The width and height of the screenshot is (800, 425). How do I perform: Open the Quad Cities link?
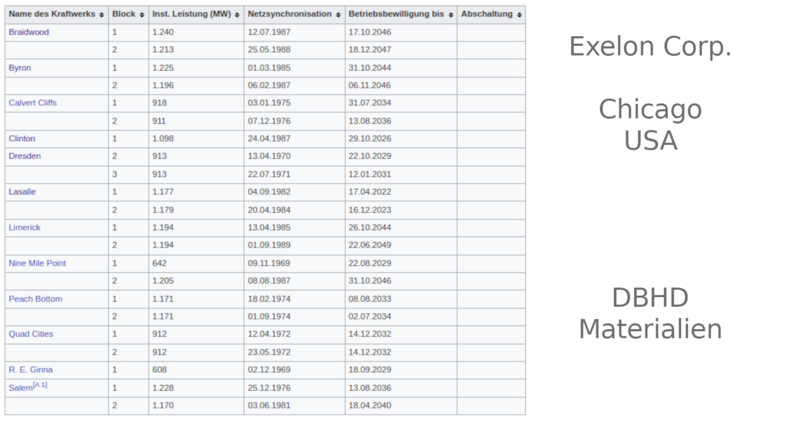click(x=31, y=334)
